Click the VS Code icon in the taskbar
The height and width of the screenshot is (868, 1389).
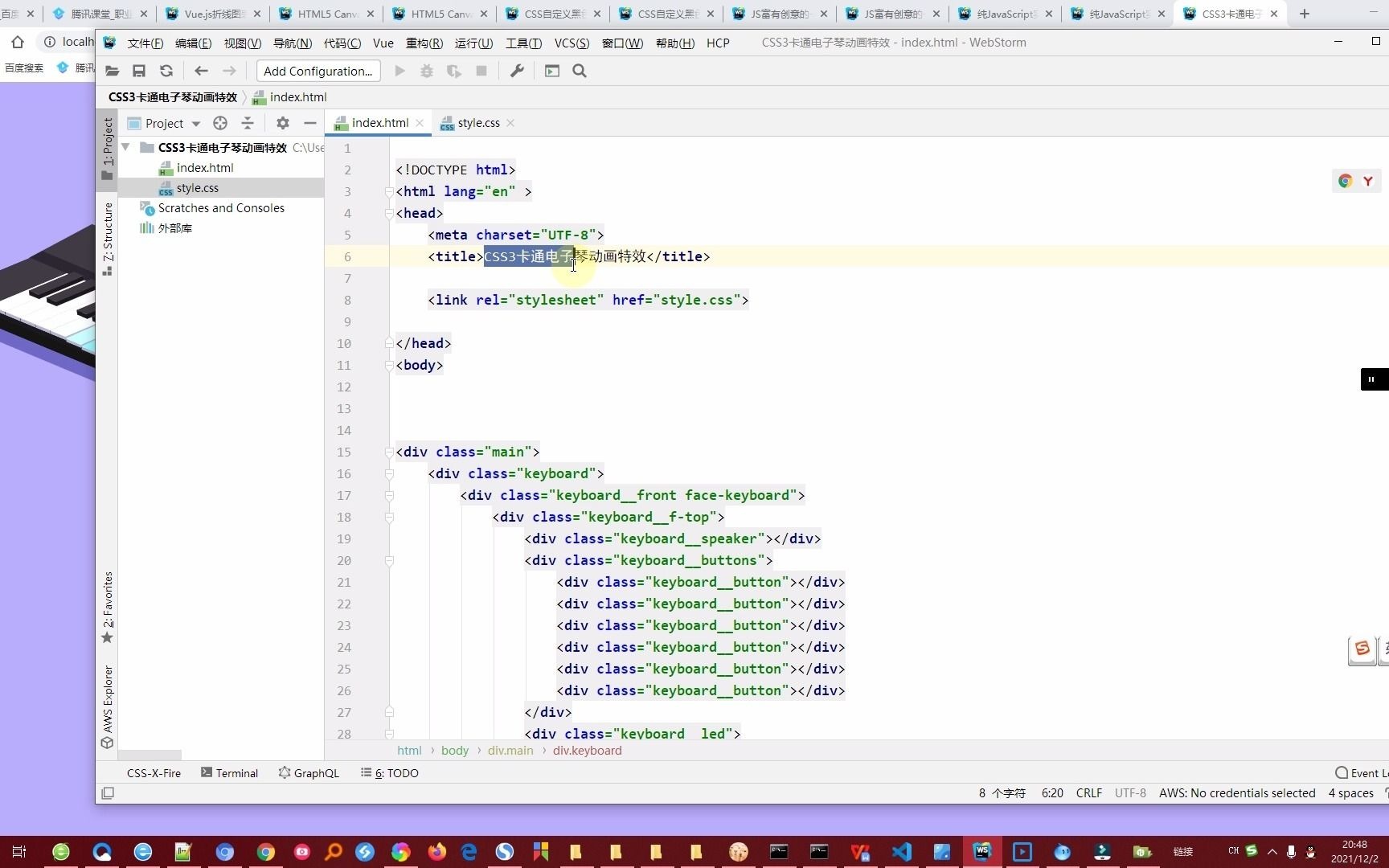[901, 852]
